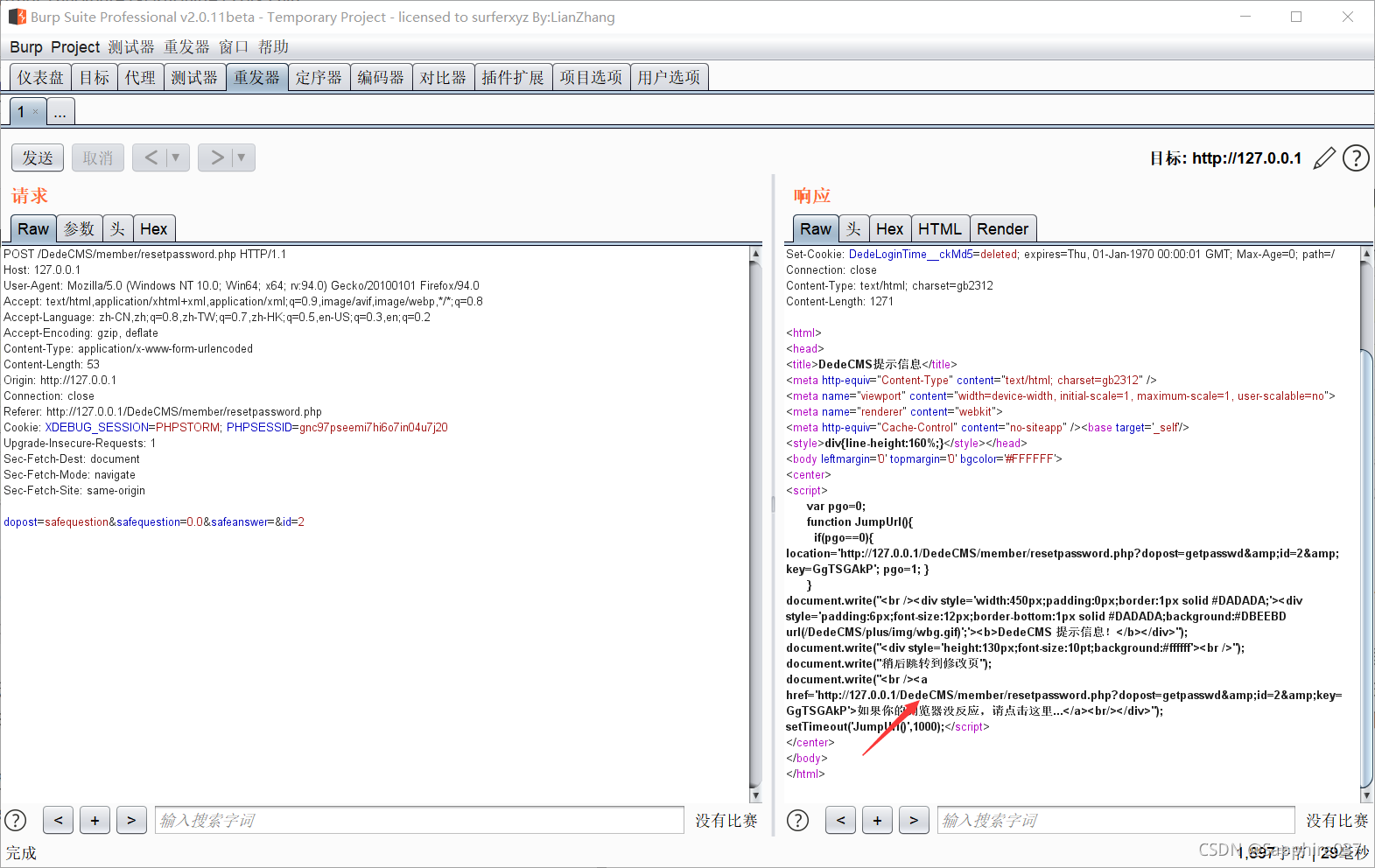Close the repeater tab 1

(x=35, y=112)
